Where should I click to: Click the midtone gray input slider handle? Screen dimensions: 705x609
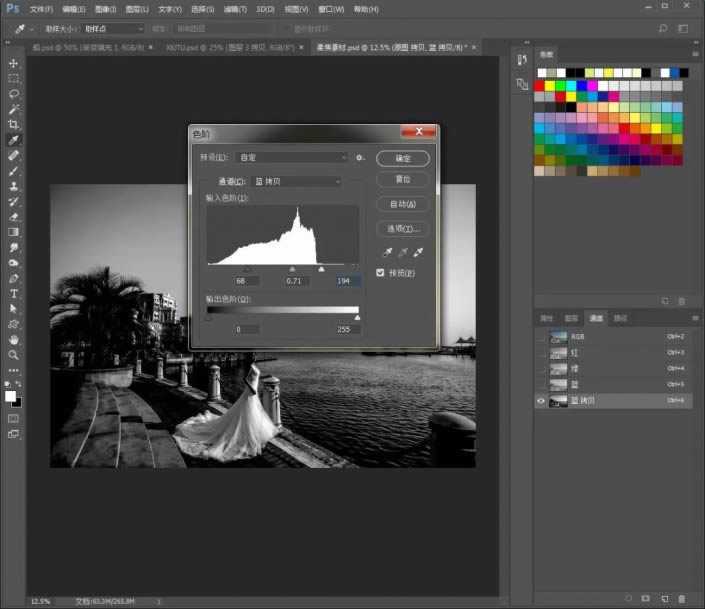point(292,269)
